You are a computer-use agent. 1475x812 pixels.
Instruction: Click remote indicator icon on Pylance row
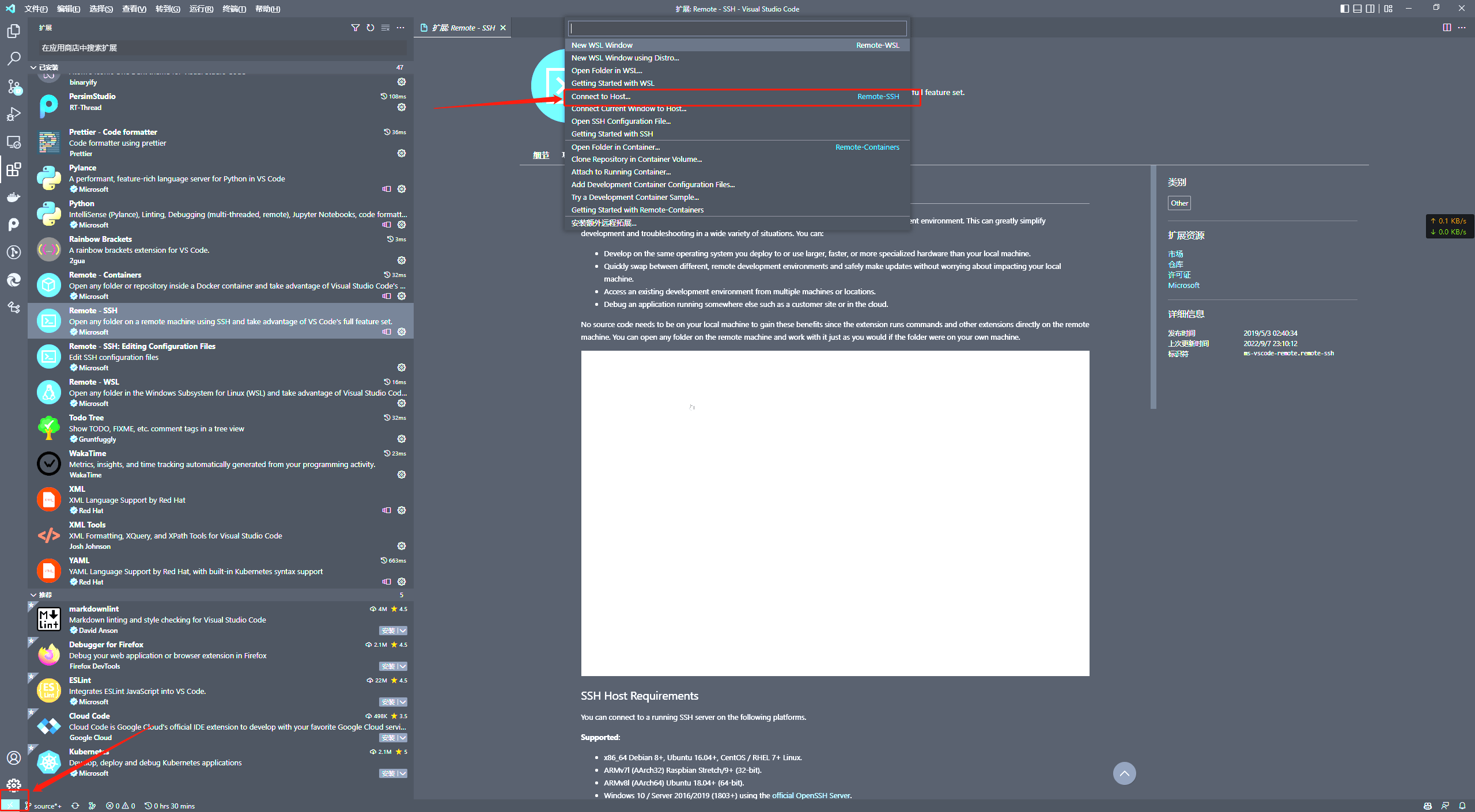387,189
